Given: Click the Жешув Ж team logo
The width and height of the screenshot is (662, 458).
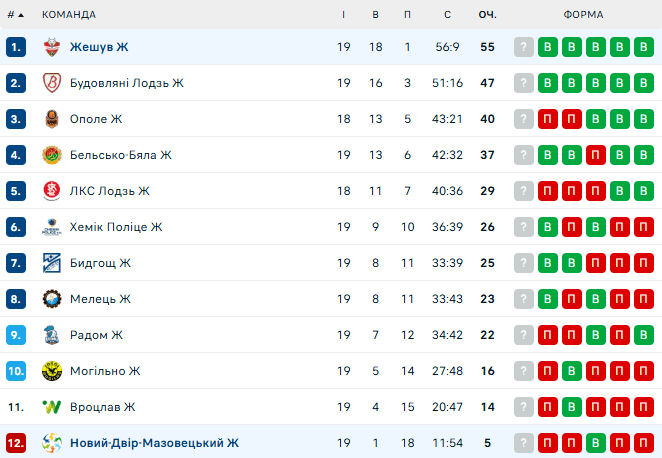Looking at the screenshot, I should tap(52, 47).
